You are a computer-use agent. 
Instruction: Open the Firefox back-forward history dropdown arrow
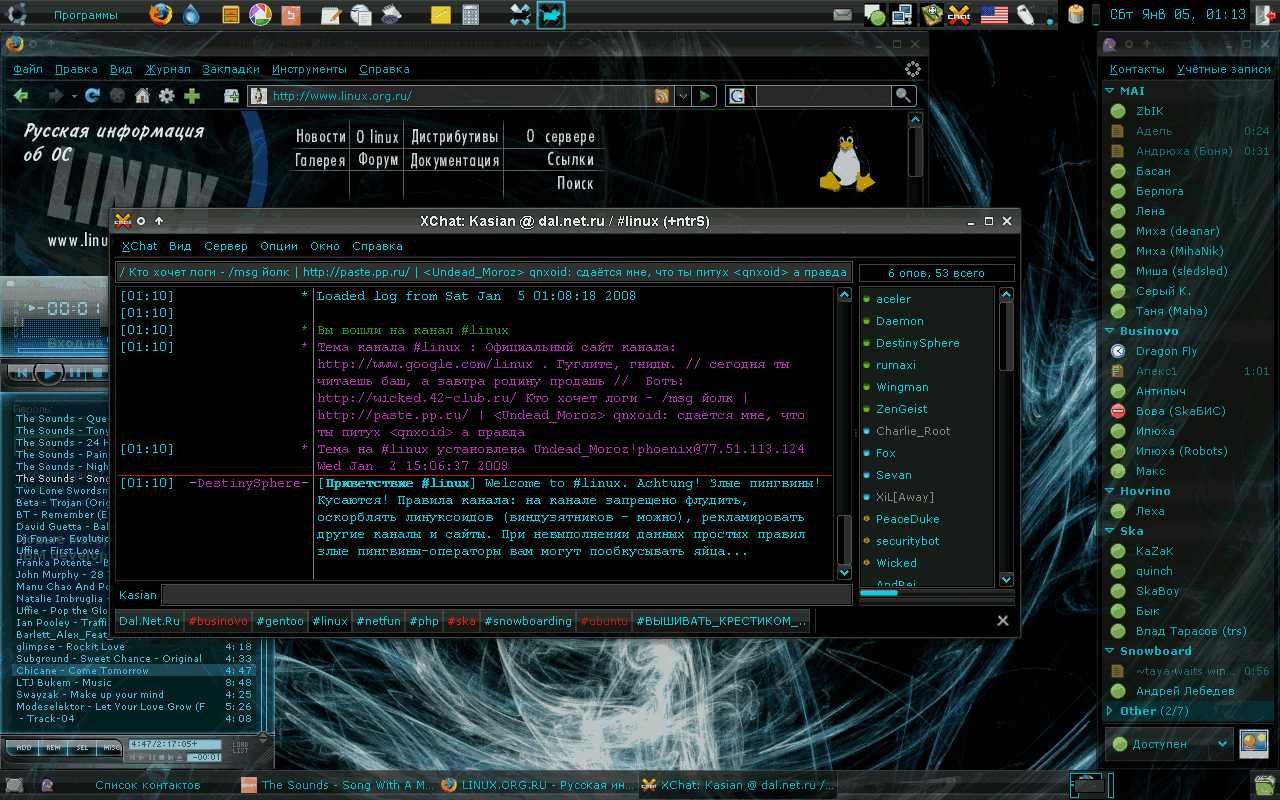[x=72, y=96]
